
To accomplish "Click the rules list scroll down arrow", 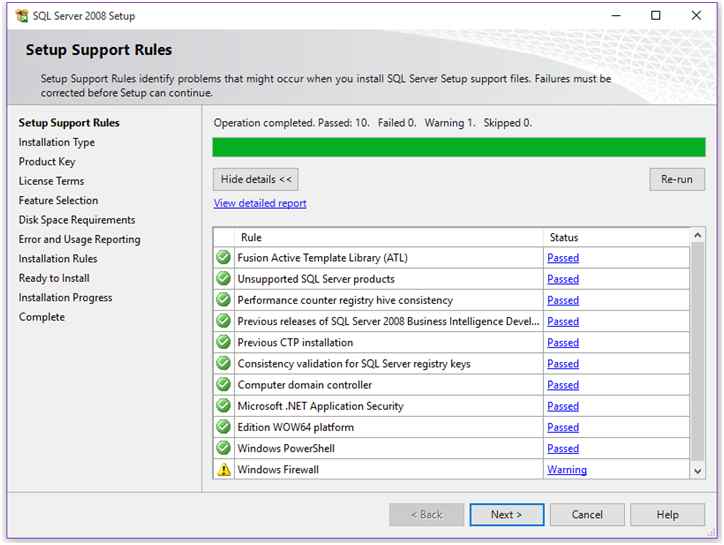I will [698, 471].
